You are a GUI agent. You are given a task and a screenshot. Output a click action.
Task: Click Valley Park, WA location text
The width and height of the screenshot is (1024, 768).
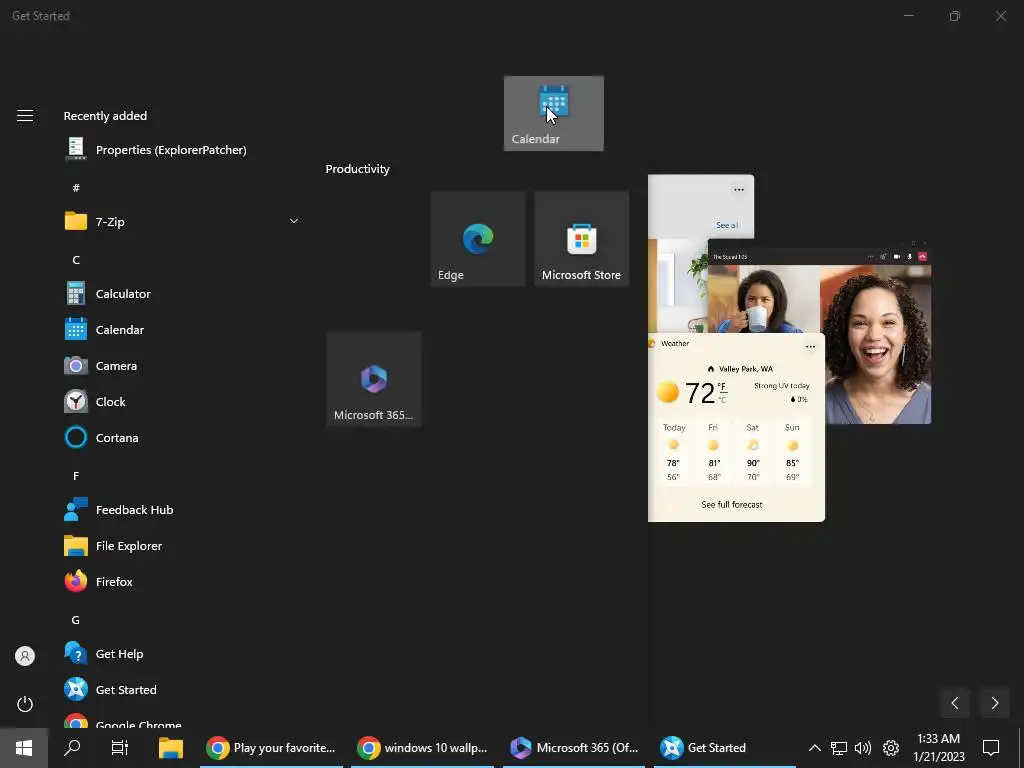point(745,369)
